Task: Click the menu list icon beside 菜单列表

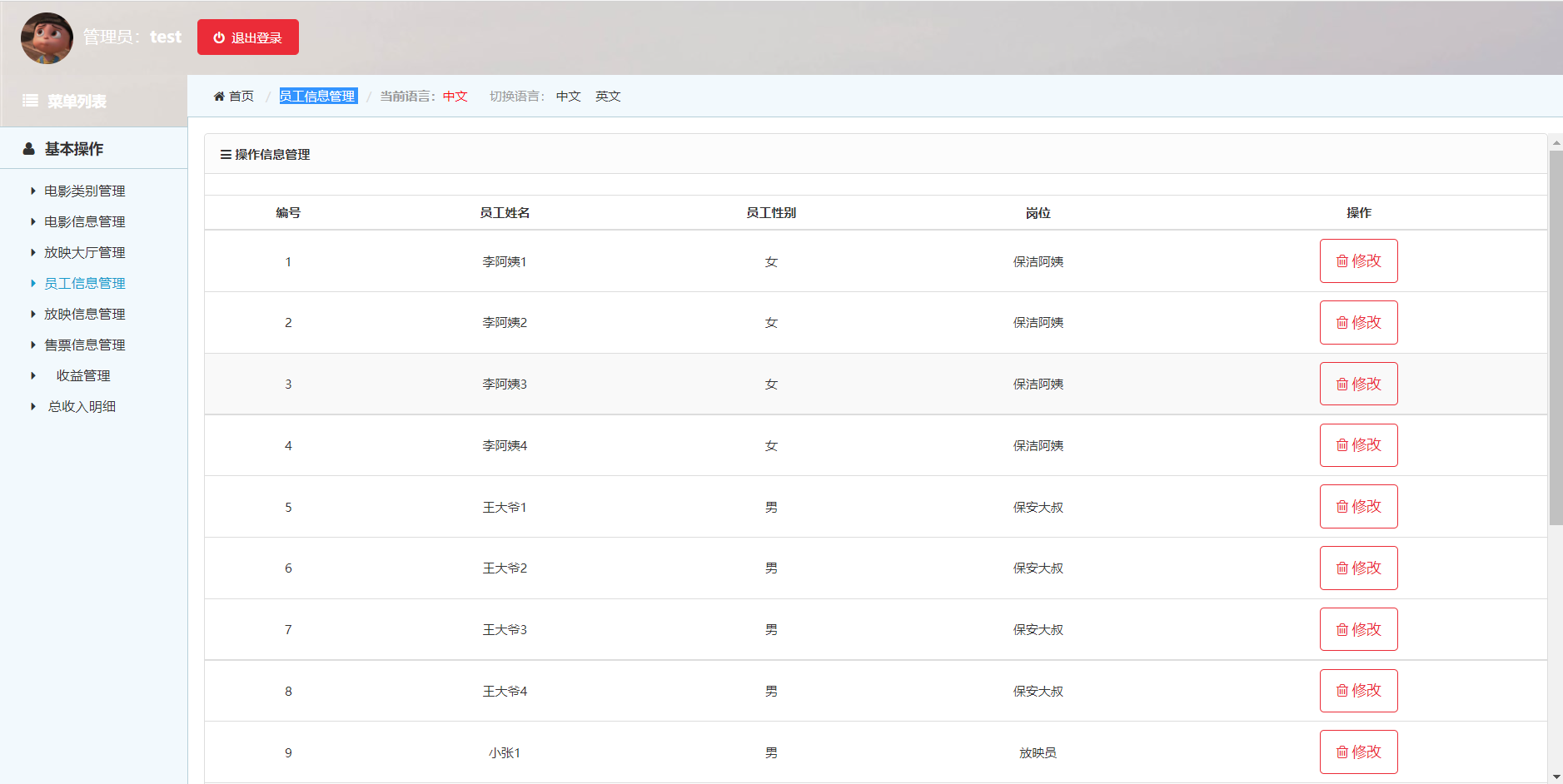Action: tap(30, 101)
